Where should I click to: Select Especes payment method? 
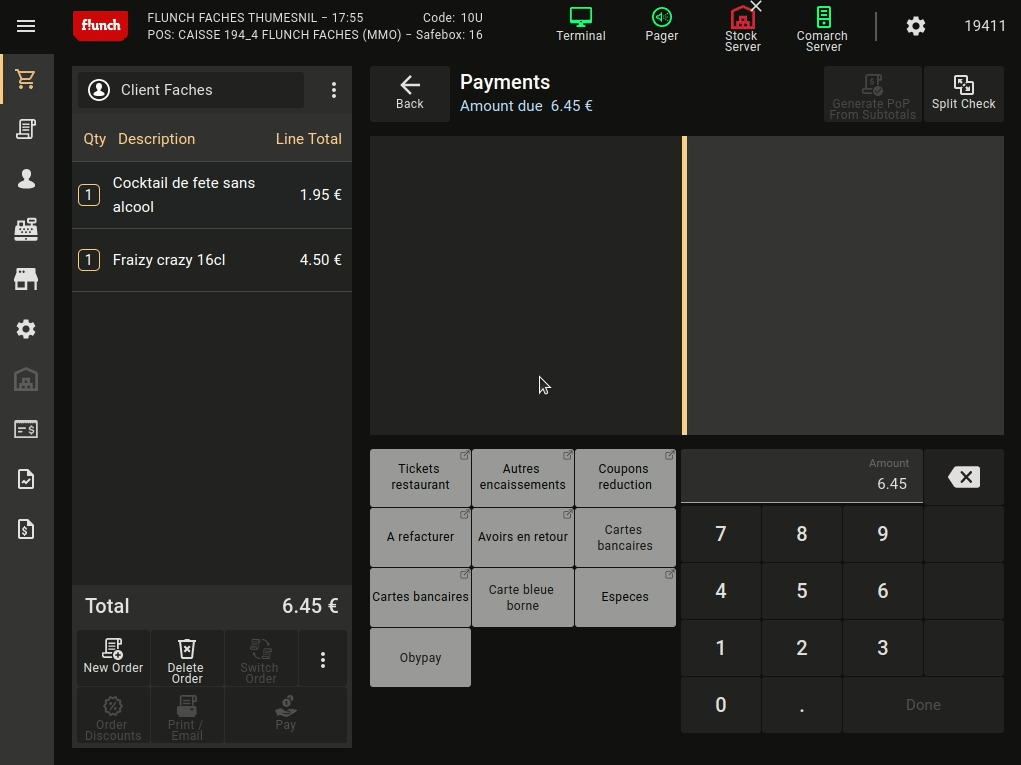click(x=625, y=597)
